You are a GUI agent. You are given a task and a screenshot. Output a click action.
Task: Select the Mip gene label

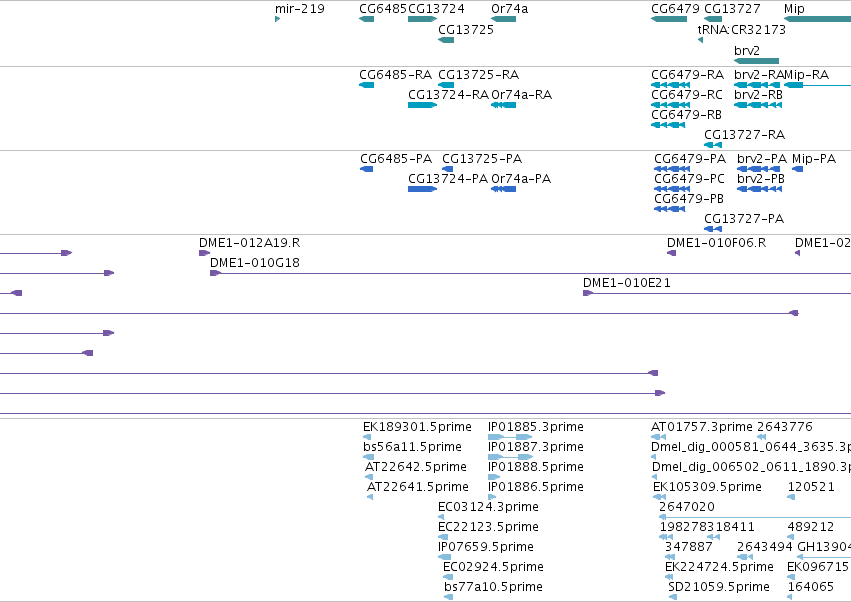click(x=794, y=9)
